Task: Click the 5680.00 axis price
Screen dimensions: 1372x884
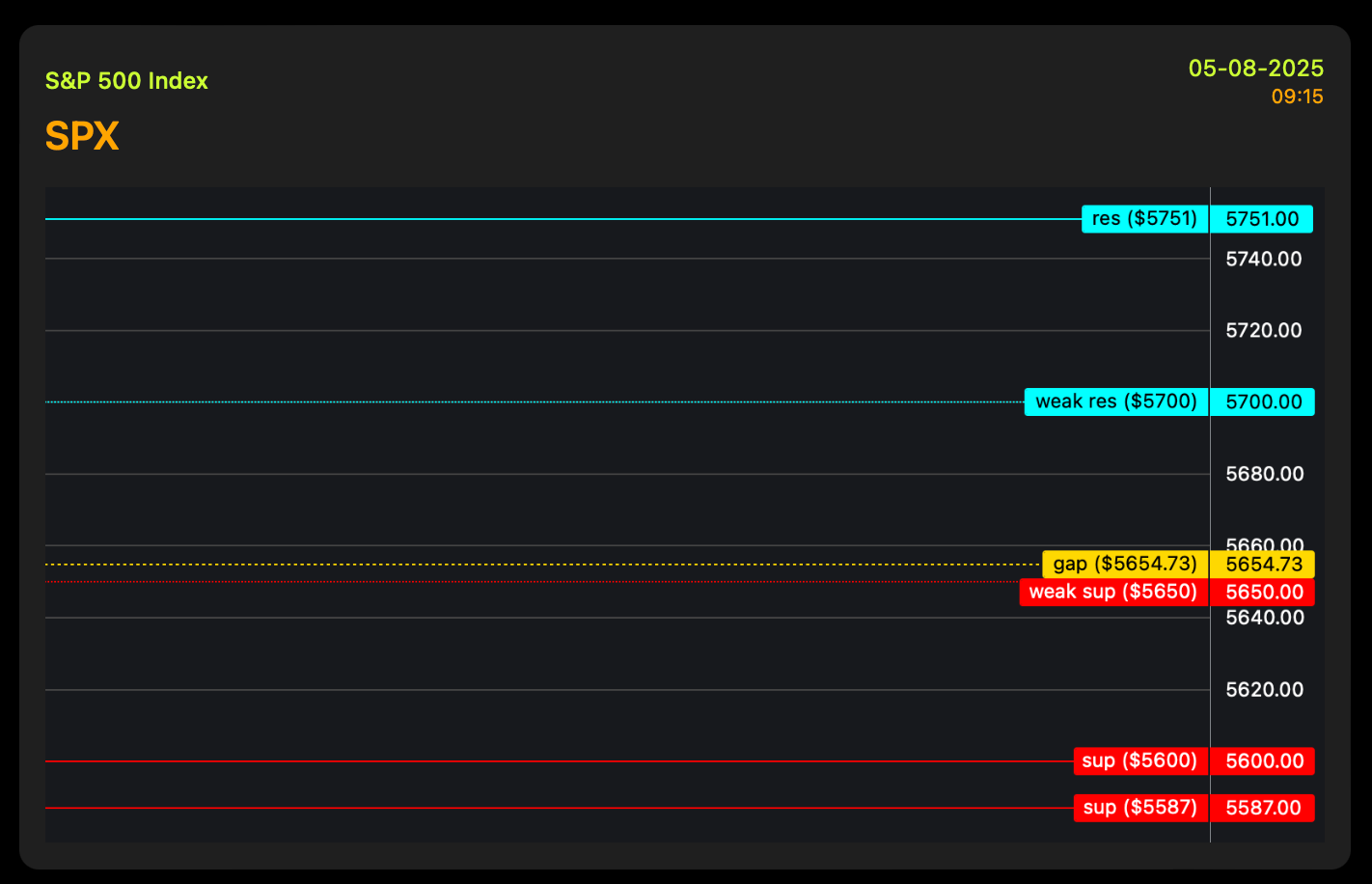Action: point(1265,474)
